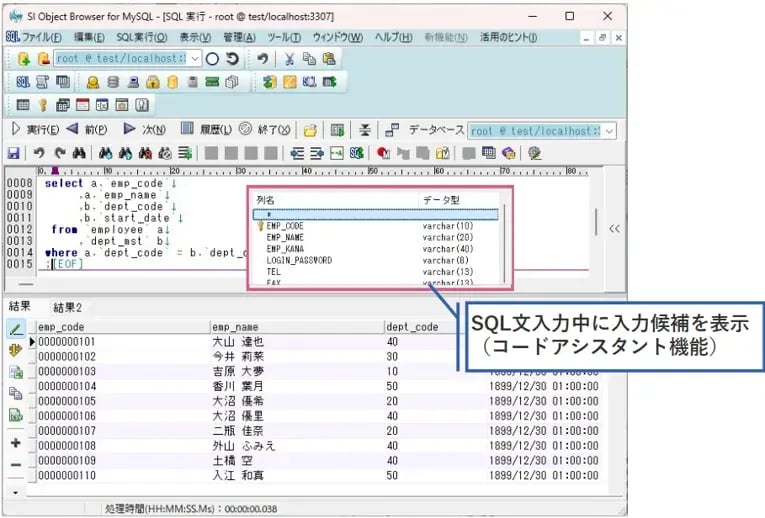Add a row with the plus icon
765x518 pixels.
tap(16, 442)
